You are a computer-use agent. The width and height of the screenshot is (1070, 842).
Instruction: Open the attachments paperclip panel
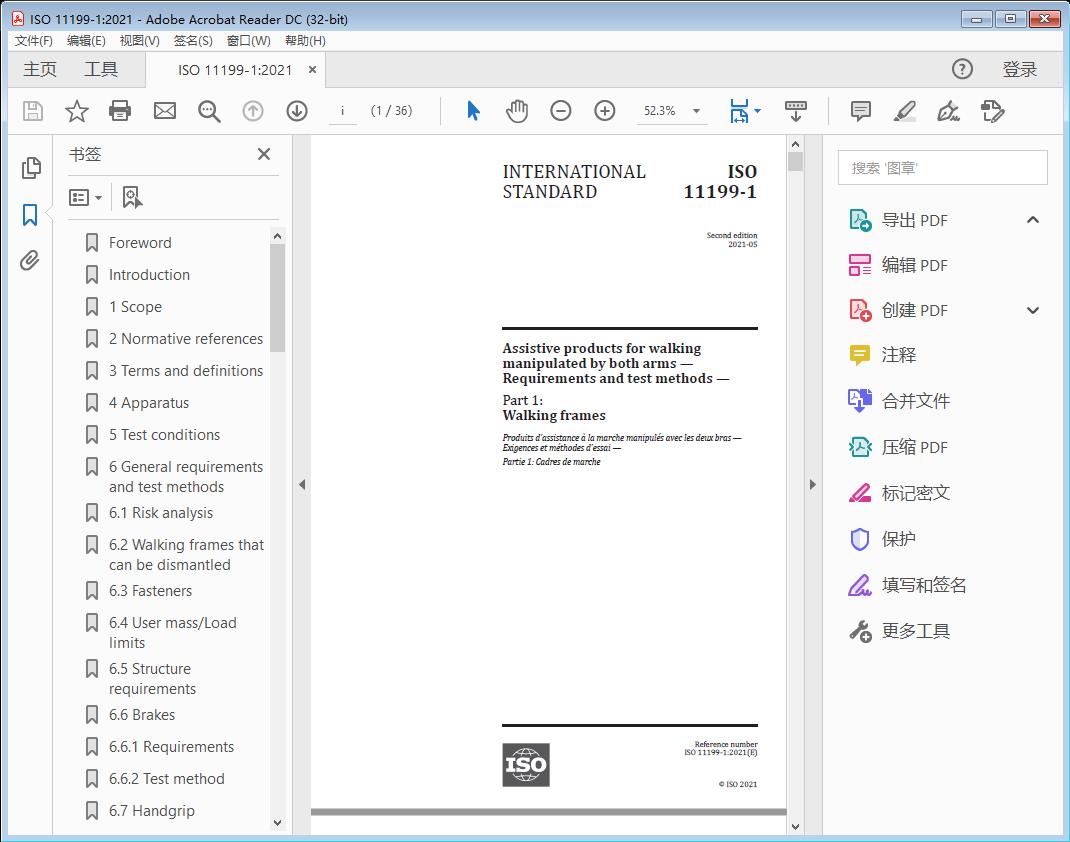tap(30, 261)
